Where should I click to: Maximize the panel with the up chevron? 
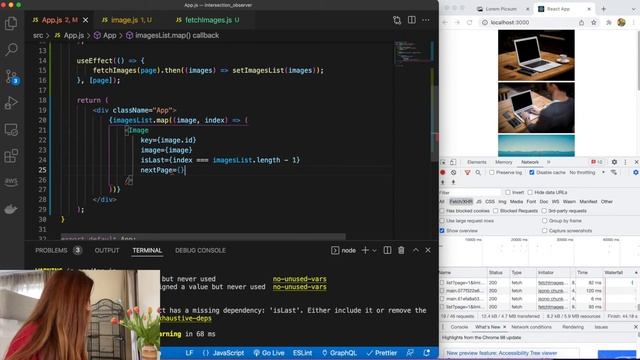(416, 250)
